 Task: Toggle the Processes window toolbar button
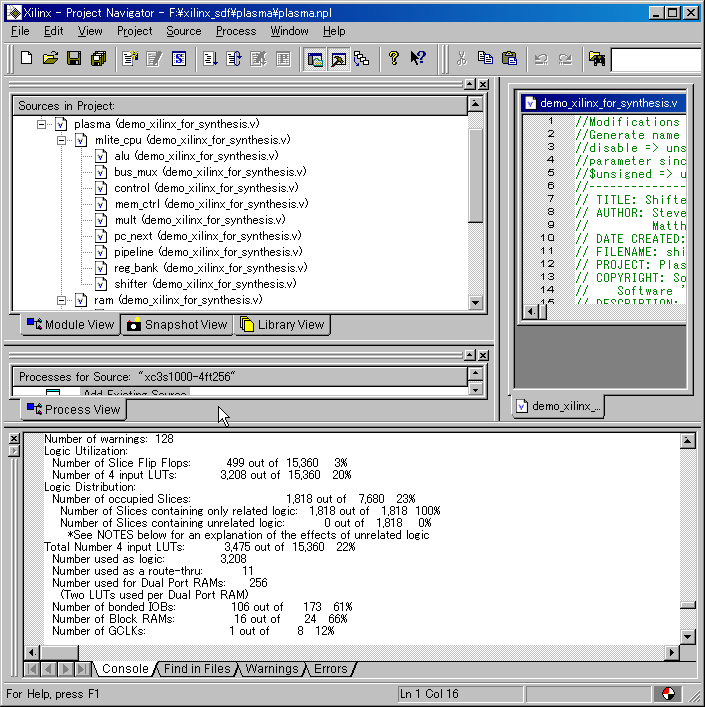click(339, 59)
